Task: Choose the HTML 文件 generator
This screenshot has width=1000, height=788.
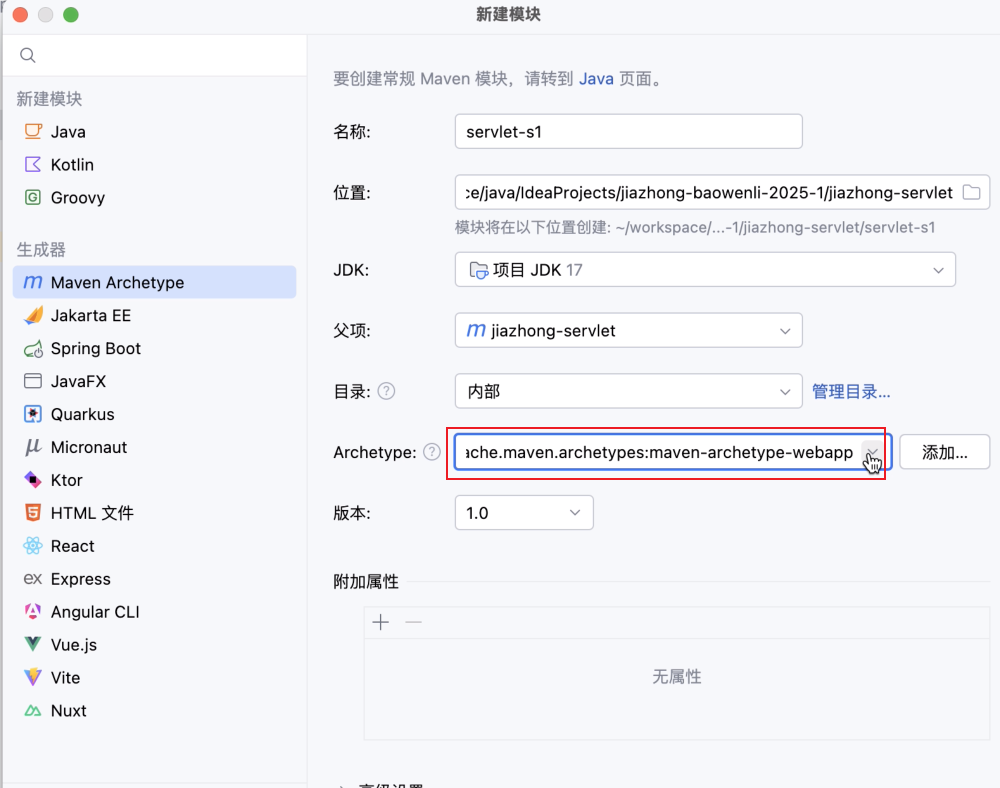Action: click(154, 513)
